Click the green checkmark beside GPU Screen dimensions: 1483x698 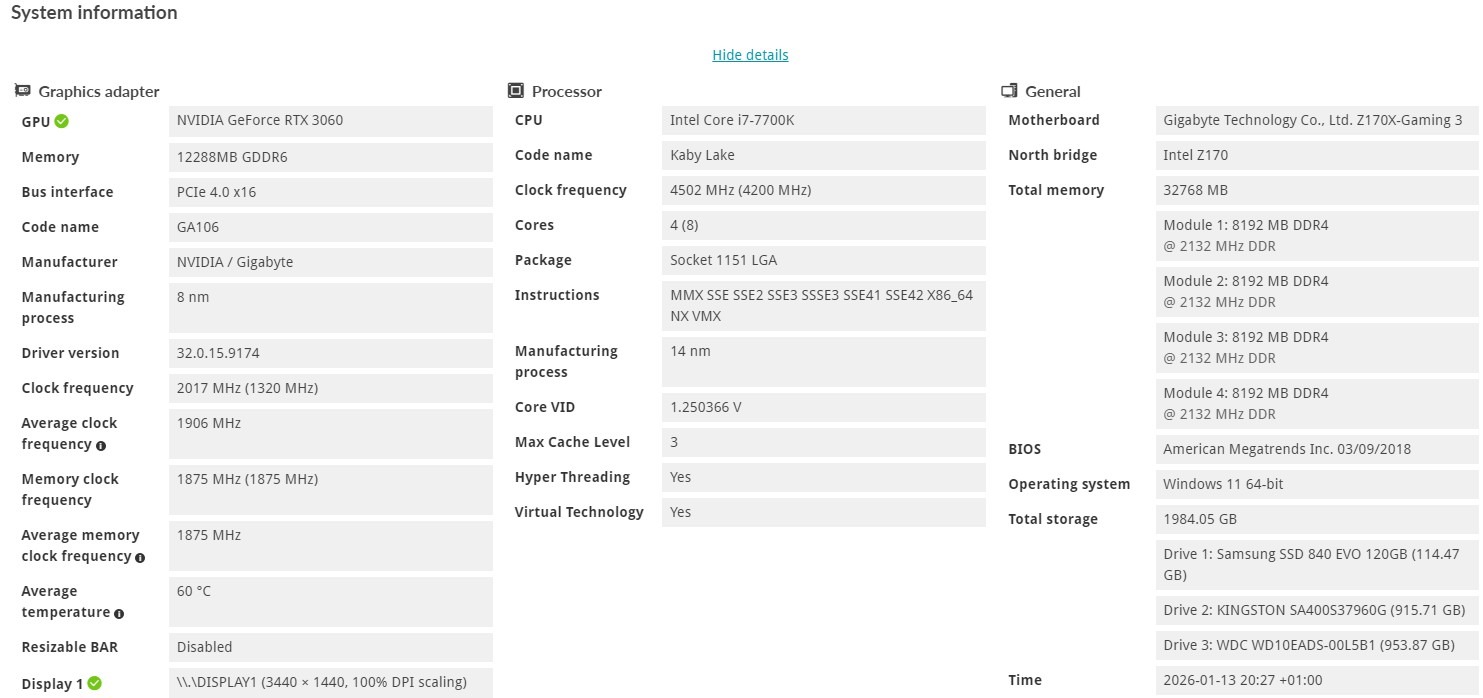point(62,121)
